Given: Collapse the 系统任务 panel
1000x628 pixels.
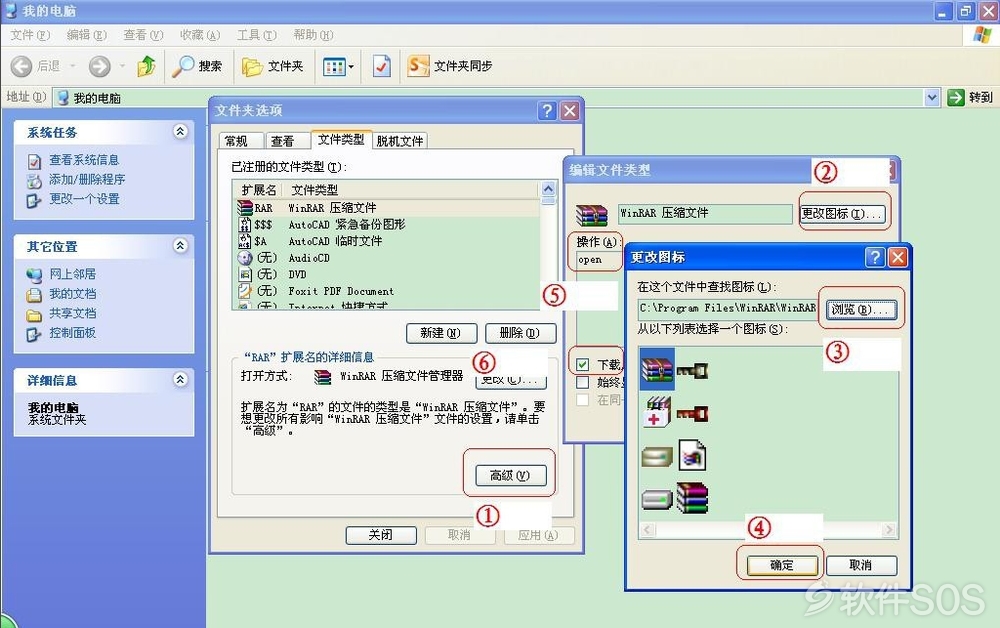Looking at the screenshot, I should (x=180, y=131).
